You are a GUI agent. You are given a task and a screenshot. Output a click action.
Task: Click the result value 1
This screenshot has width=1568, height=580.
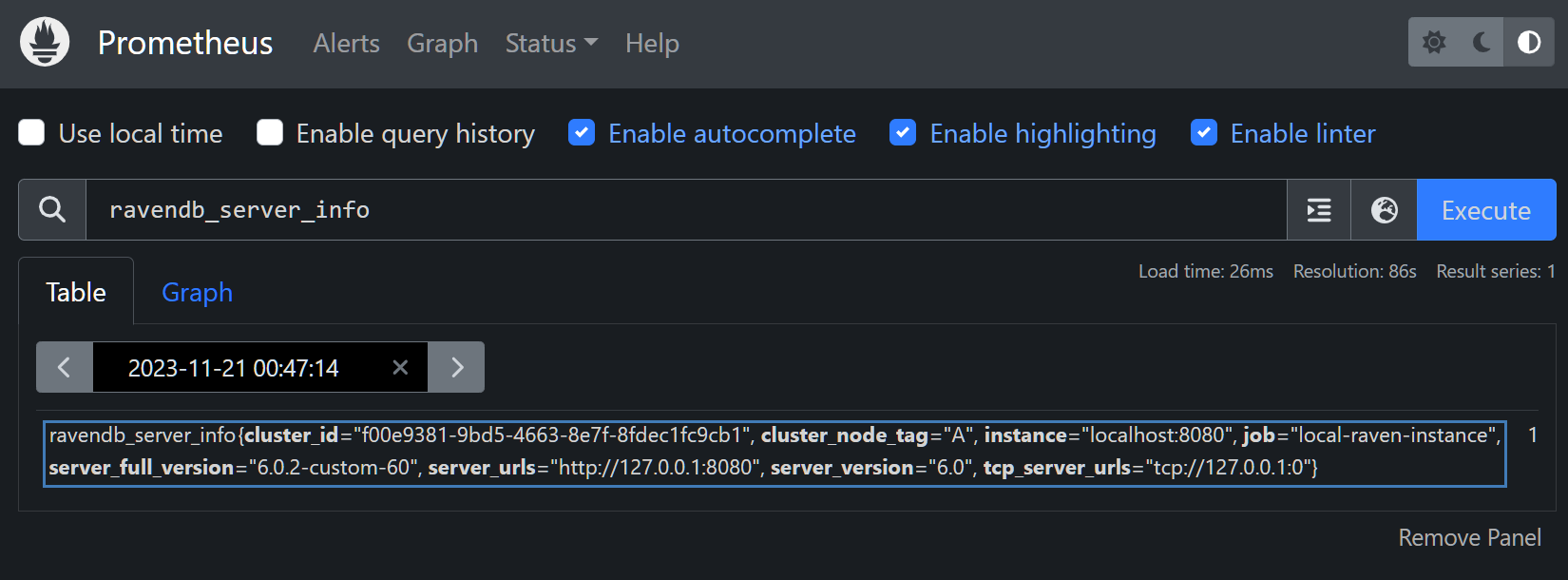[1533, 435]
